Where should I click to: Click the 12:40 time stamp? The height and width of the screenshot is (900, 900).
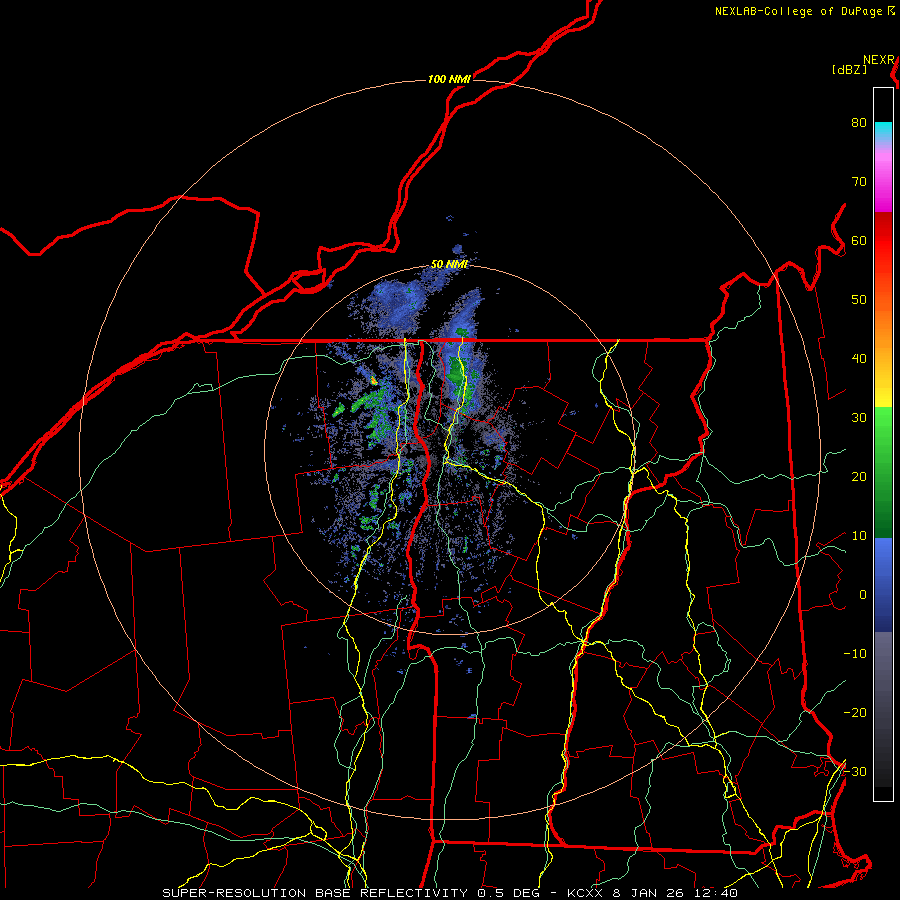716,893
